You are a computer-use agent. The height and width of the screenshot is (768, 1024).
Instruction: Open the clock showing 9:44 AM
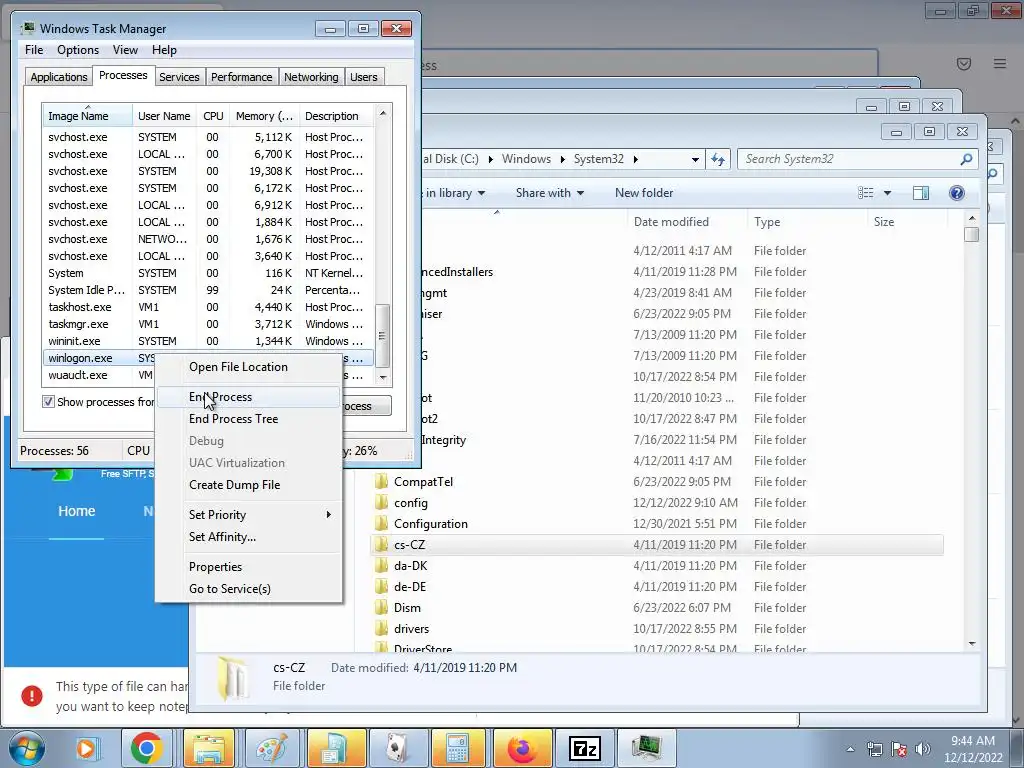coord(972,749)
